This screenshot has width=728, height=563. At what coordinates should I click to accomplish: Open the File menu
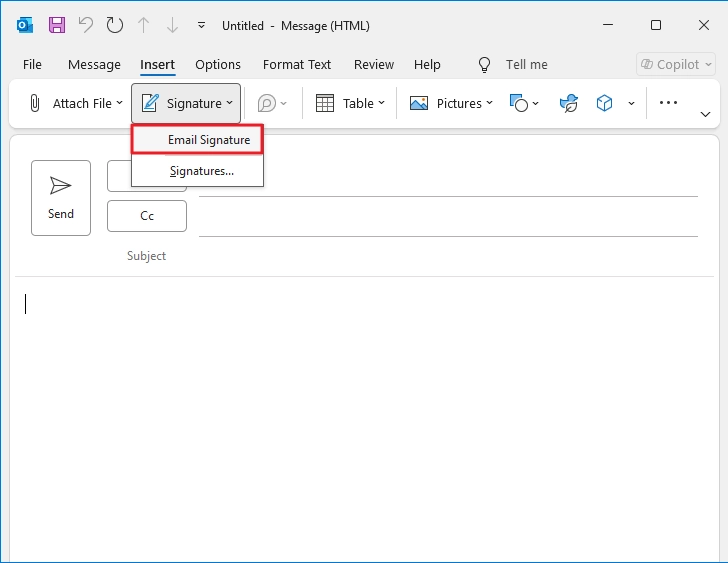pos(32,65)
